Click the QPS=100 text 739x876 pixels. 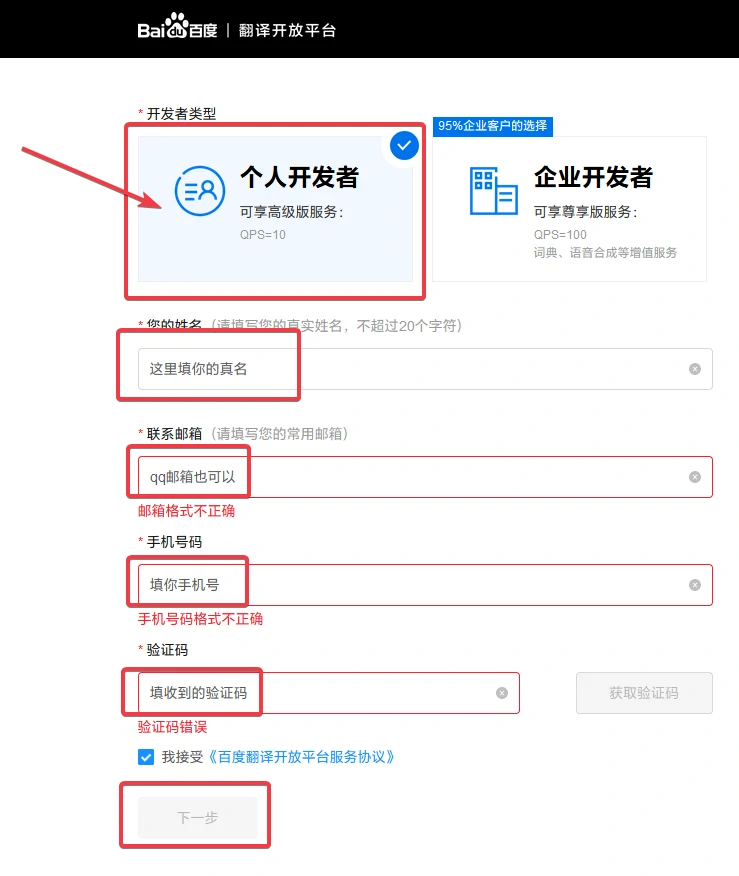pos(560,235)
